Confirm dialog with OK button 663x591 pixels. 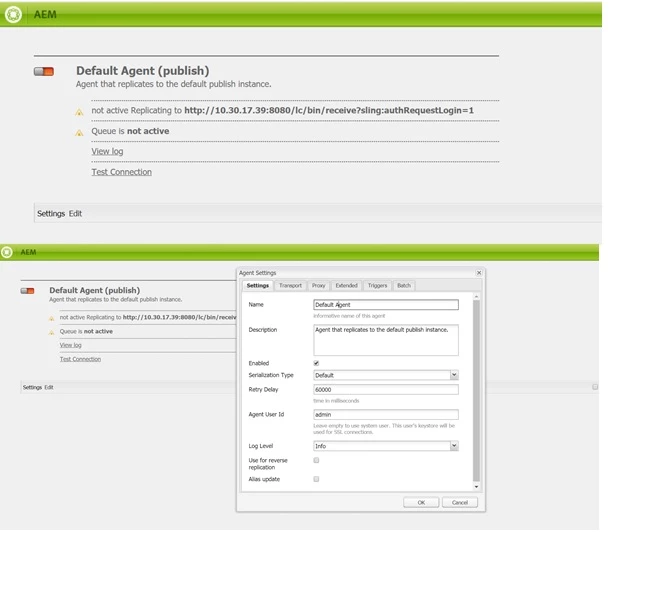click(421, 503)
